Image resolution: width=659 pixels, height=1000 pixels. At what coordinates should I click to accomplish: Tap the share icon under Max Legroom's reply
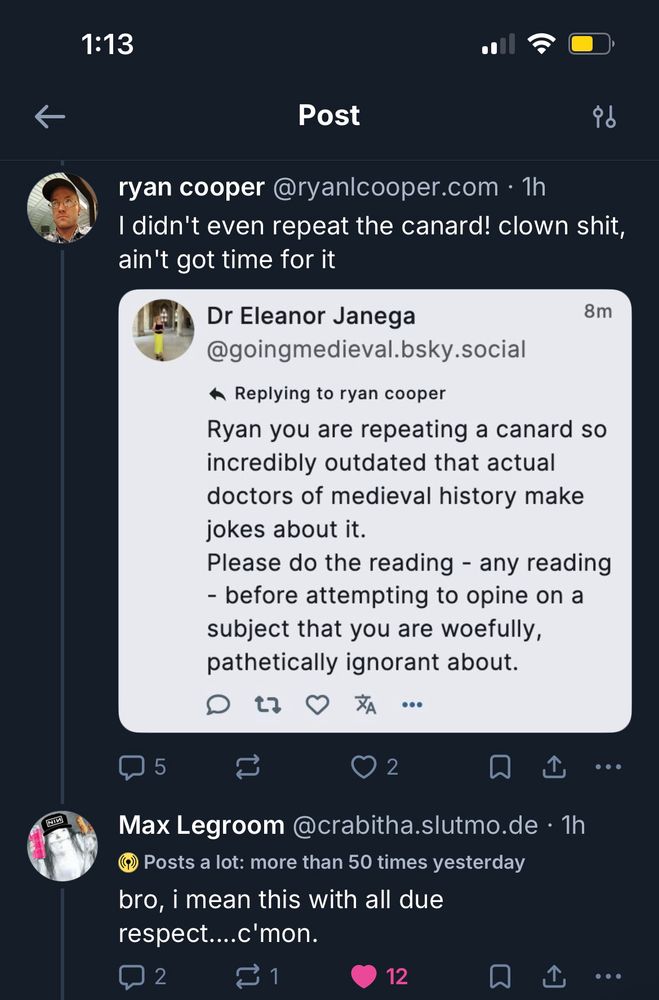point(555,976)
